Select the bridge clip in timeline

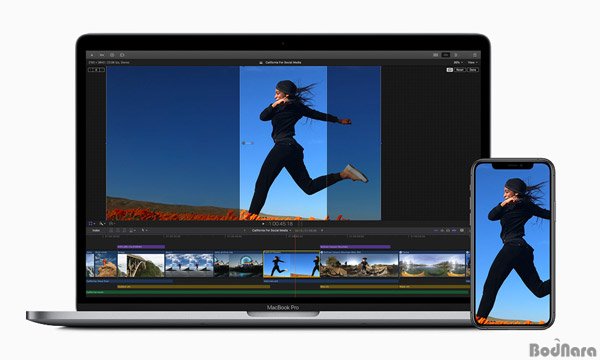[141, 264]
